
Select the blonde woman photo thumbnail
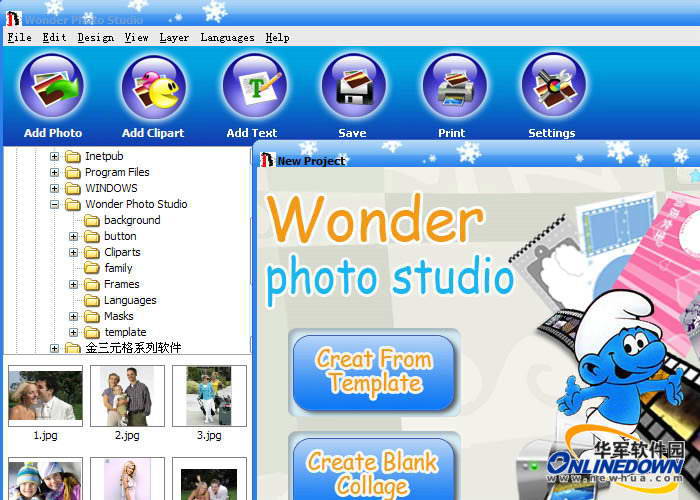[127, 479]
